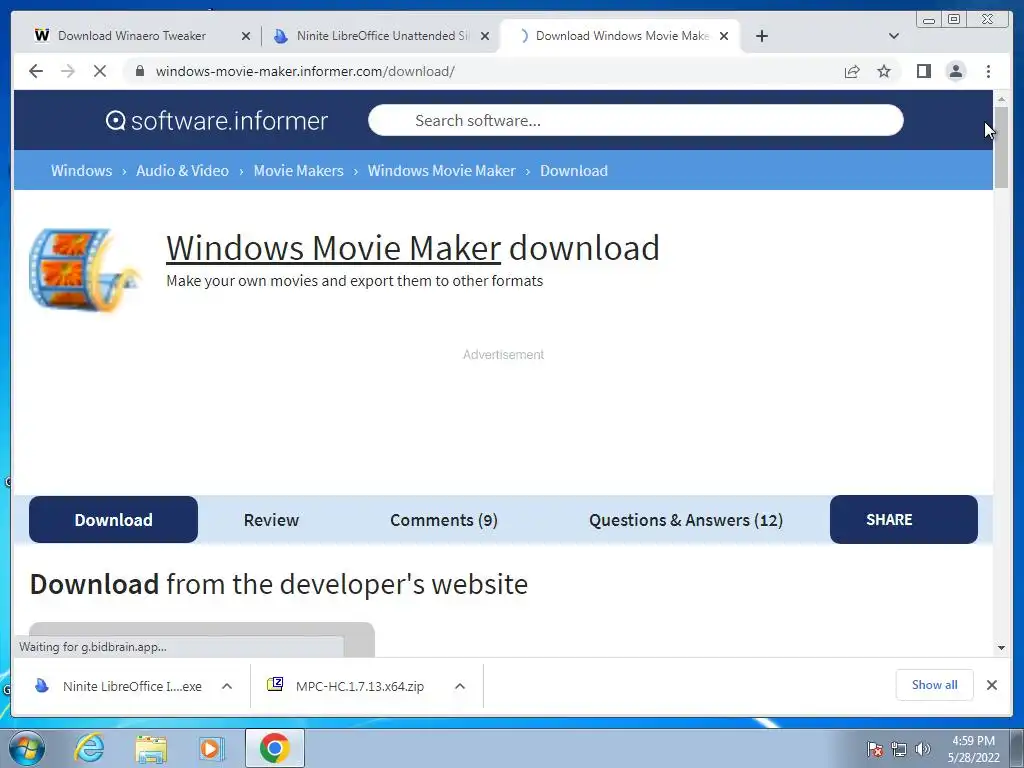
Task: Open a new tab with plus button
Action: tap(761, 36)
